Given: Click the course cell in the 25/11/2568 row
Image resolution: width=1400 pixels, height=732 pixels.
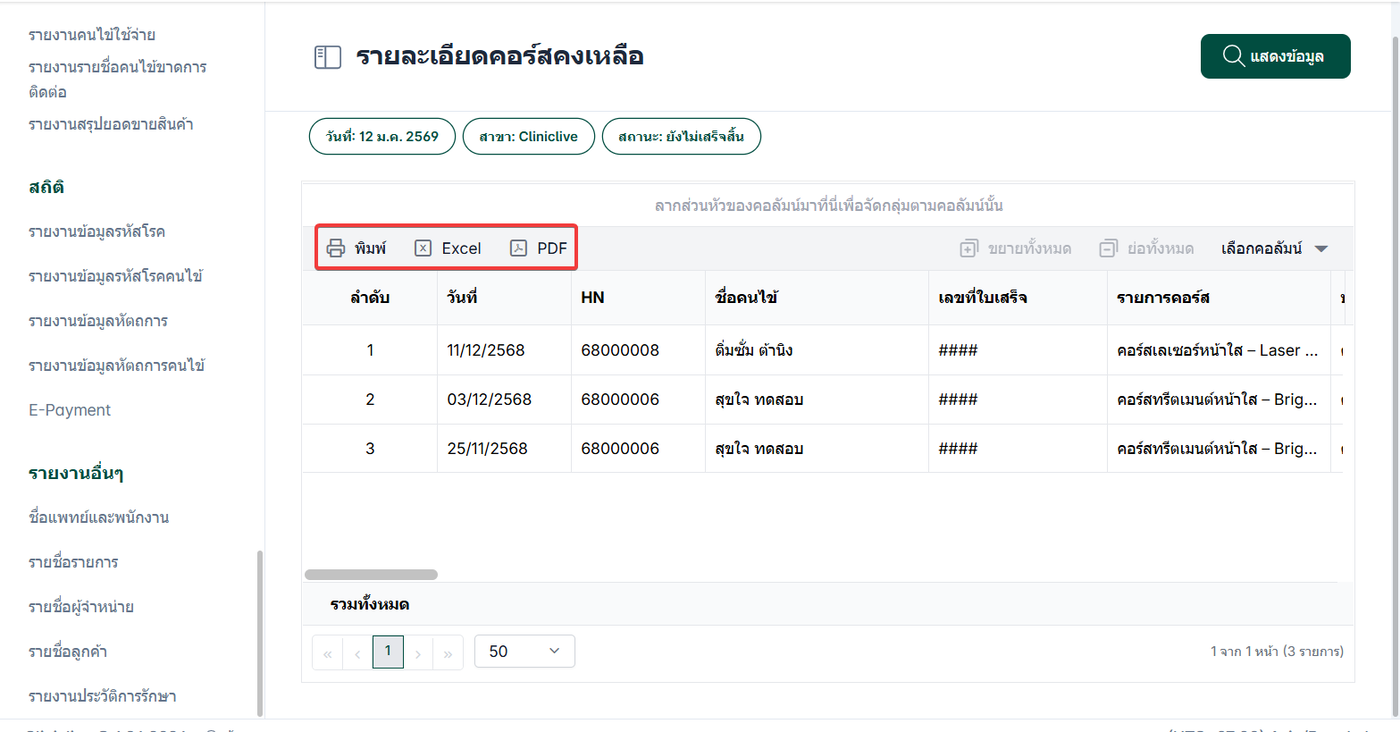Looking at the screenshot, I should pos(1219,449).
